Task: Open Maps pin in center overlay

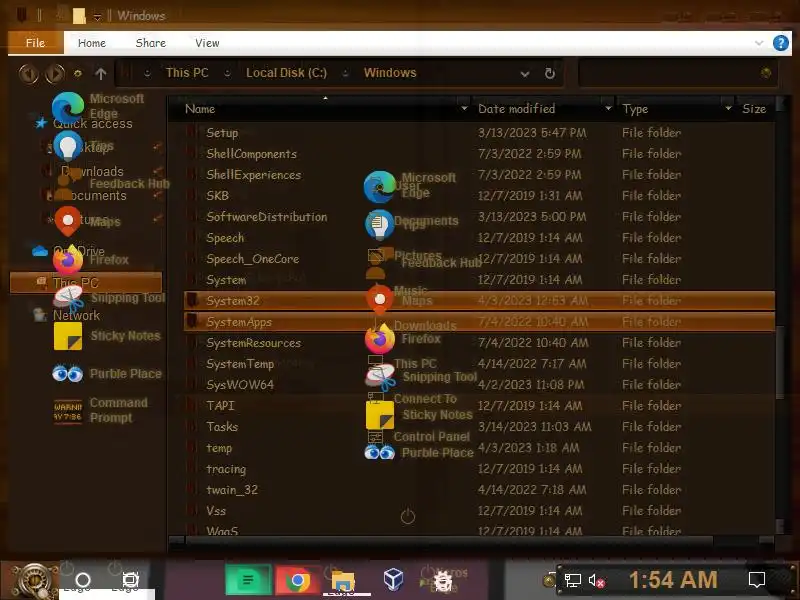Action: pos(380,299)
